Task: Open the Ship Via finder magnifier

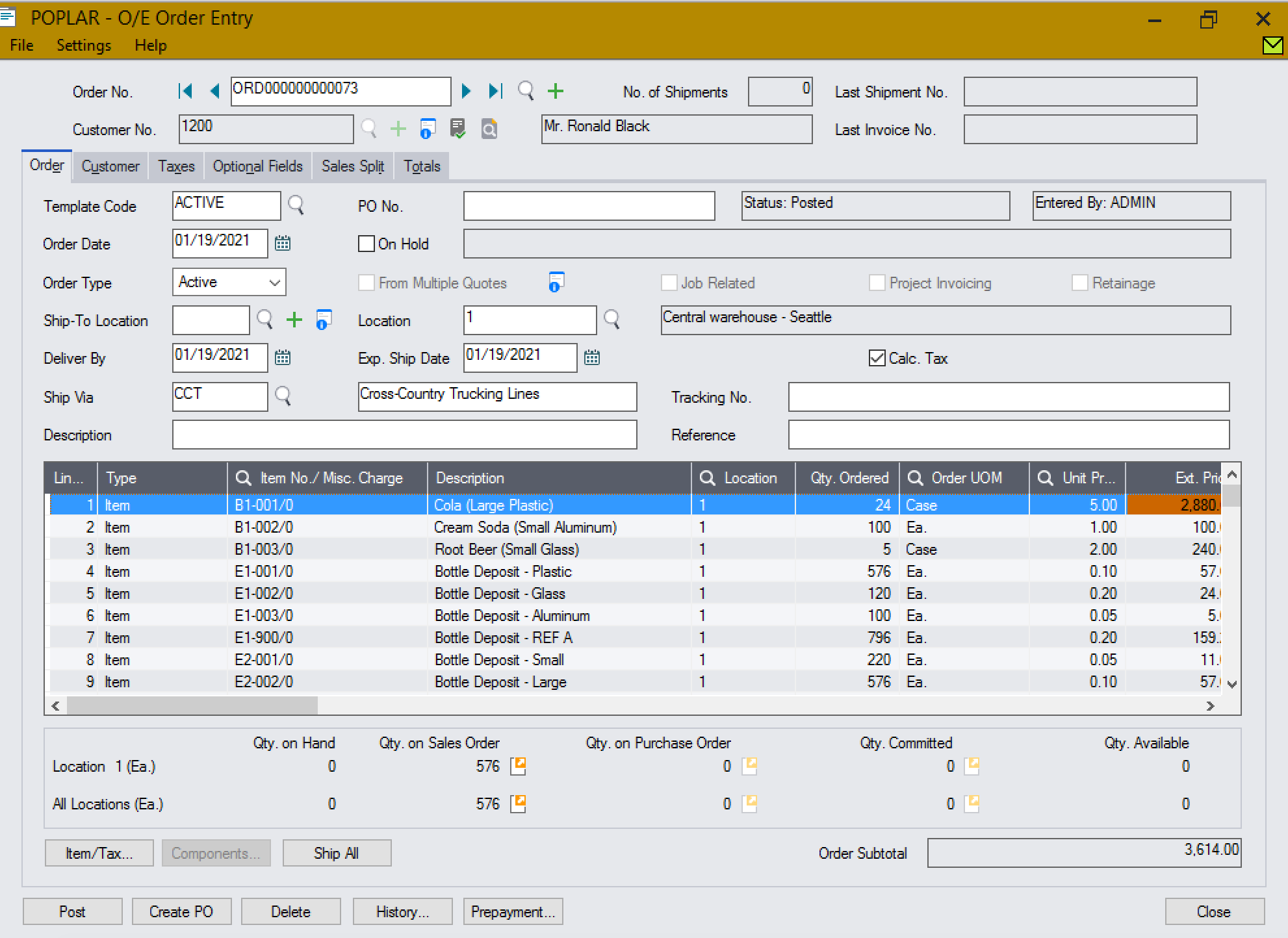Action: pos(283,396)
